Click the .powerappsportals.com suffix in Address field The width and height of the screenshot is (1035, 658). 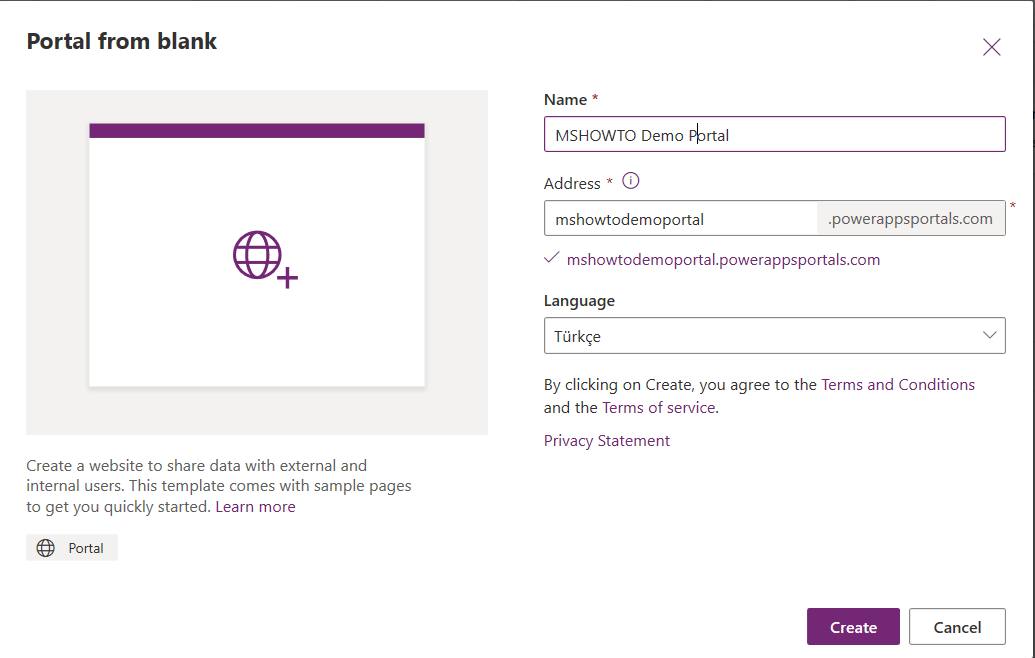coord(910,218)
